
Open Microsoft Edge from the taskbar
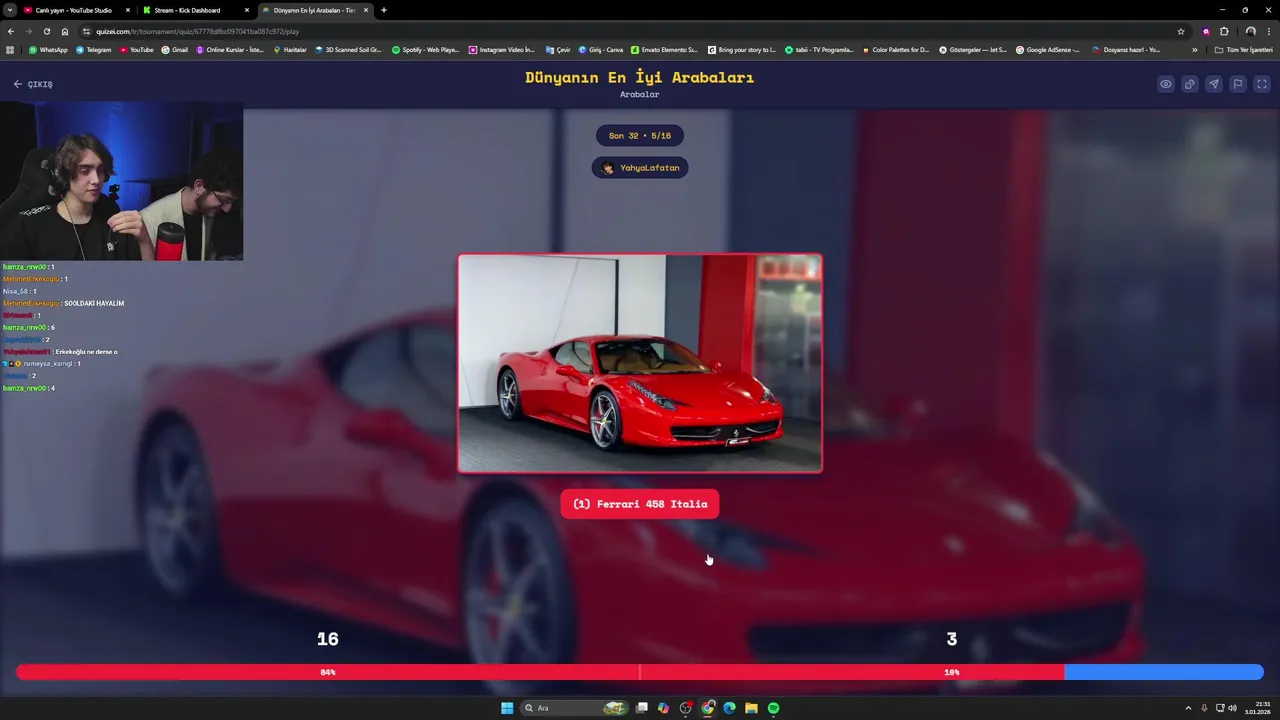pyautogui.click(x=730, y=708)
